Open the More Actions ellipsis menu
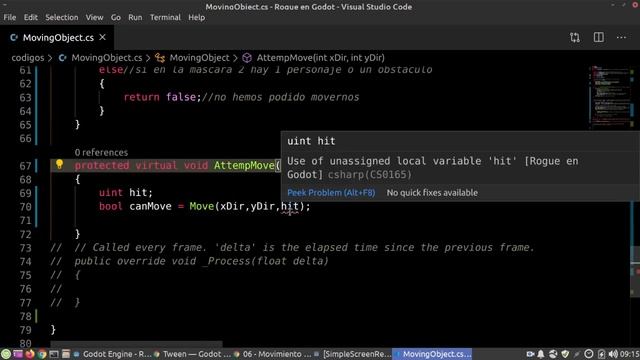Image resolution: width=640 pixels, height=360 pixels. (x=621, y=38)
